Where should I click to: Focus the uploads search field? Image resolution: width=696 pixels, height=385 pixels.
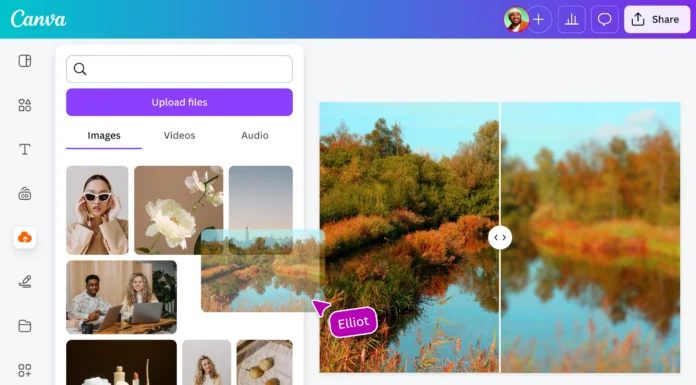click(179, 69)
